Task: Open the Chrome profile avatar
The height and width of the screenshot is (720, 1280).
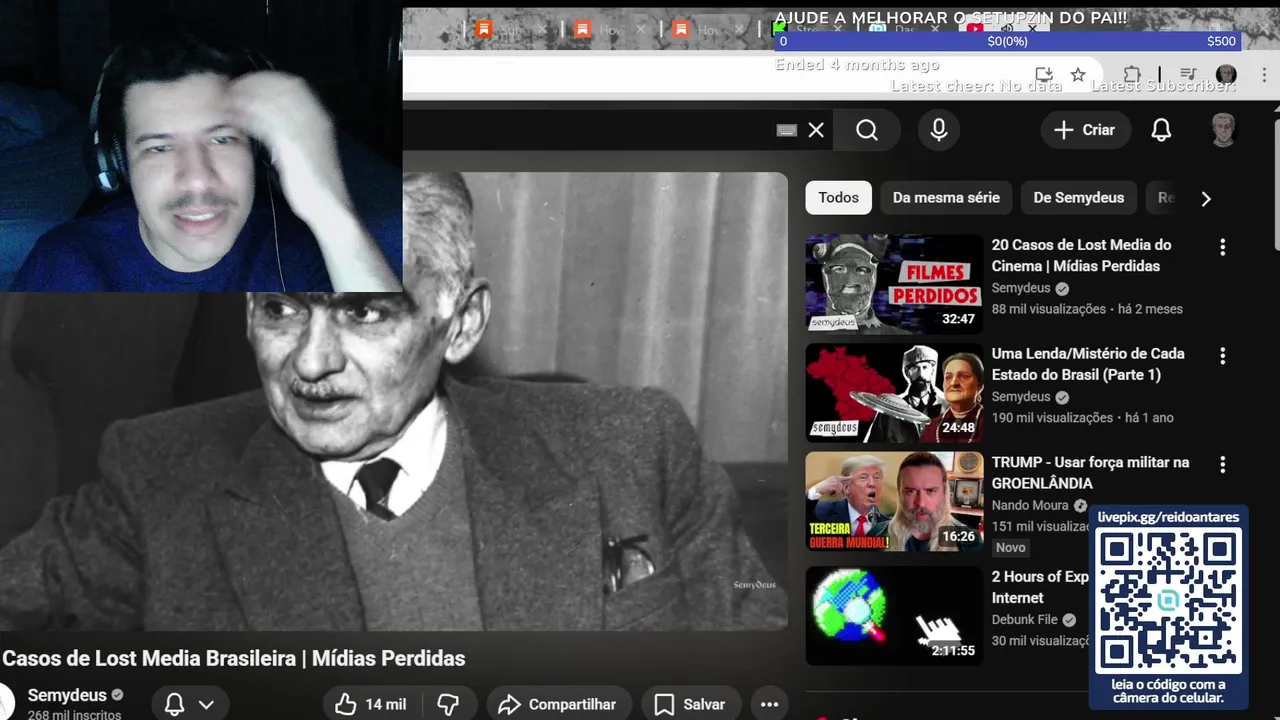Action: coord(1226,75)
